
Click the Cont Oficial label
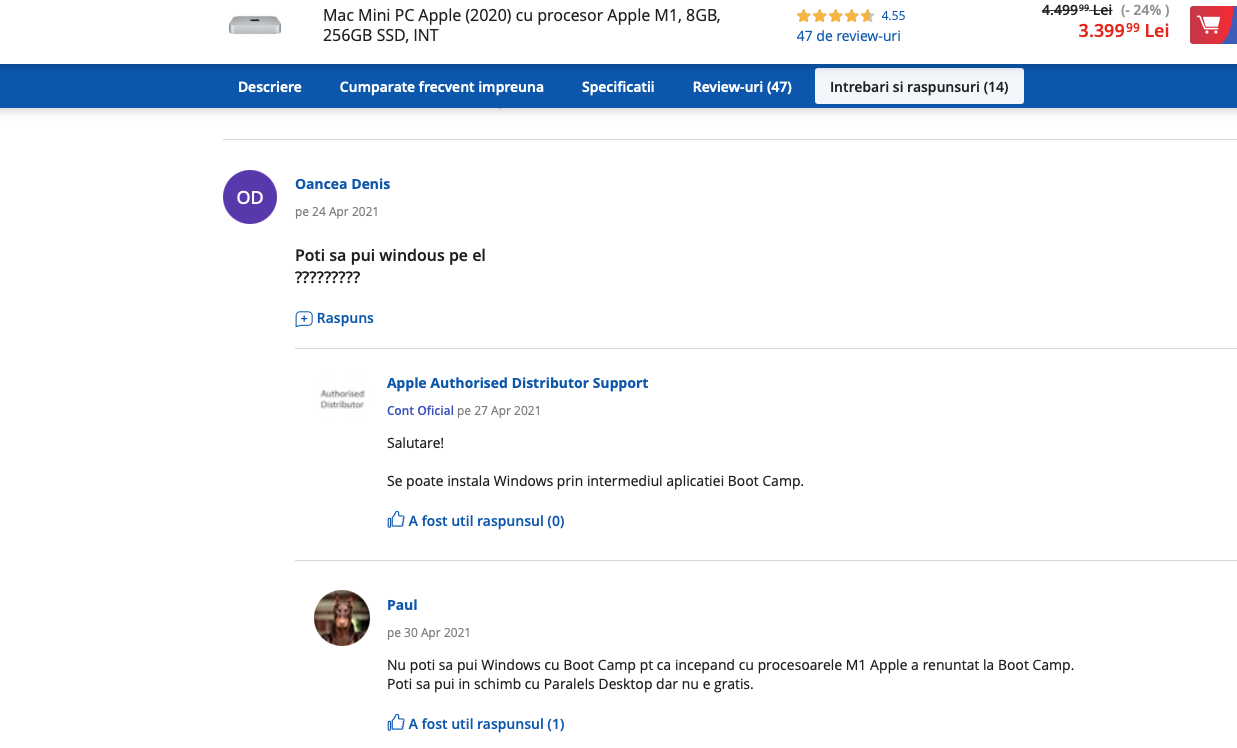pyautogui.click(x=420, y=411)
